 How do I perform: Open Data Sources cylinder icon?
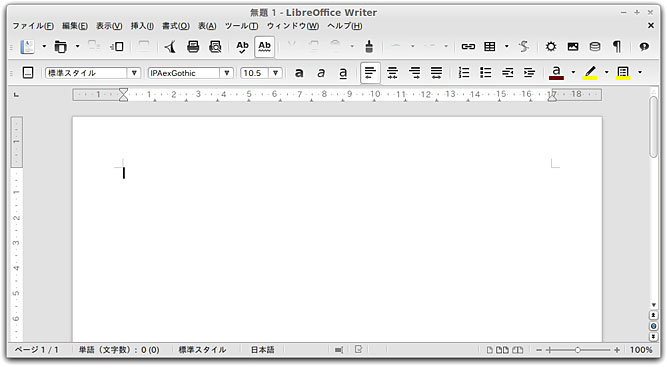pyautogui.click(x=595, y=46)
